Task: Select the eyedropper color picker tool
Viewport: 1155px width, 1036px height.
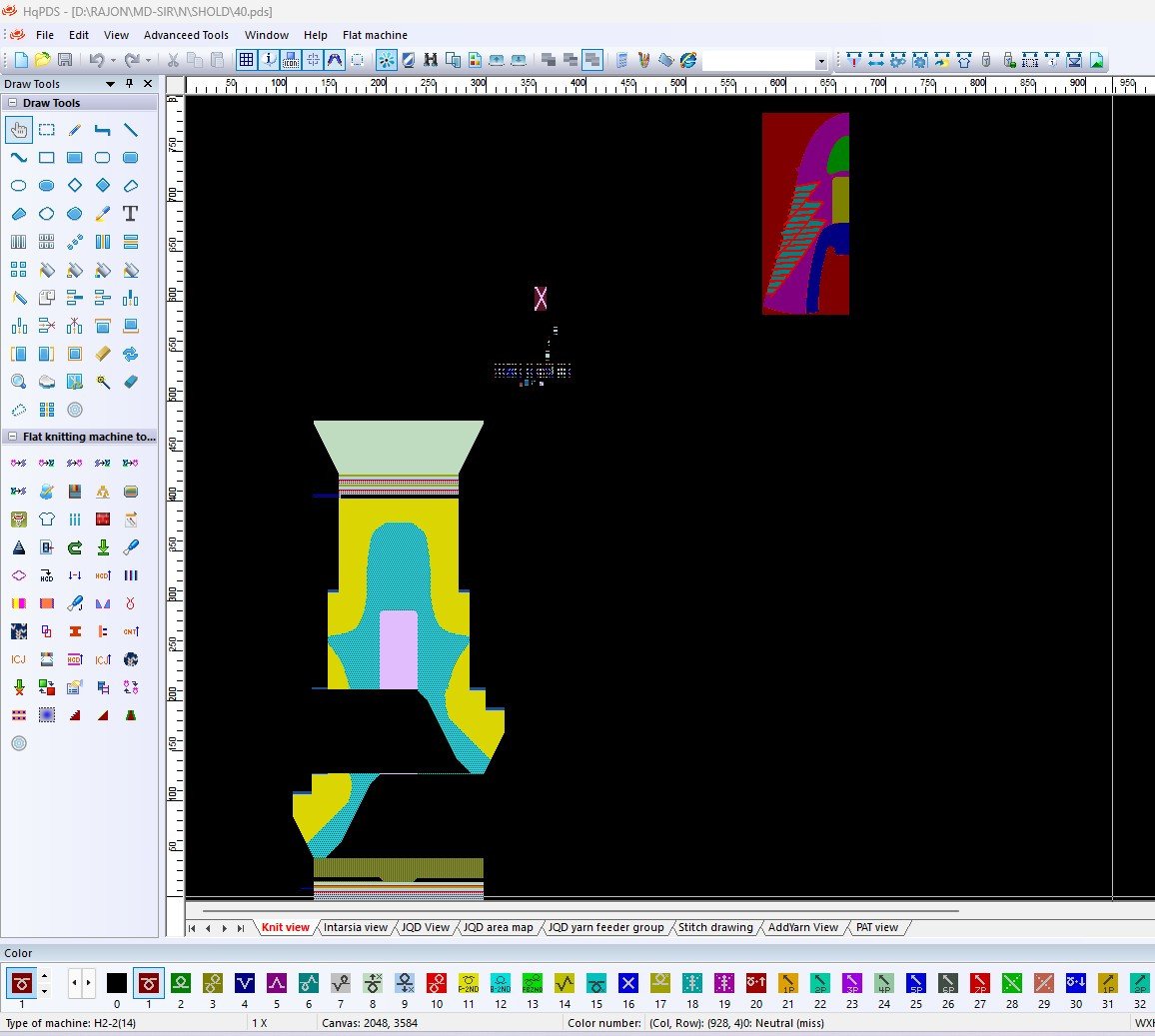Action: pos(102,214)
